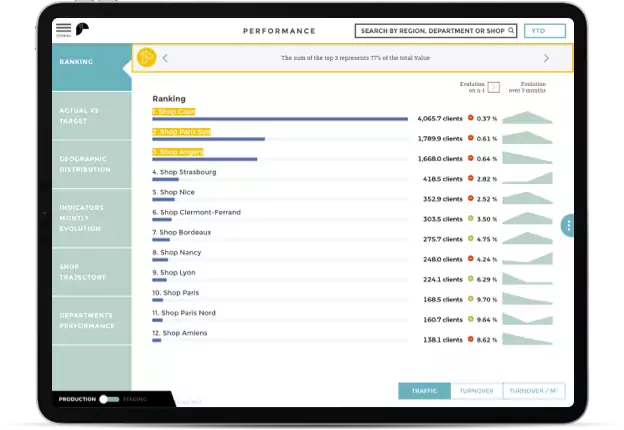Open Actual vs Target sidebar tab

92,116
